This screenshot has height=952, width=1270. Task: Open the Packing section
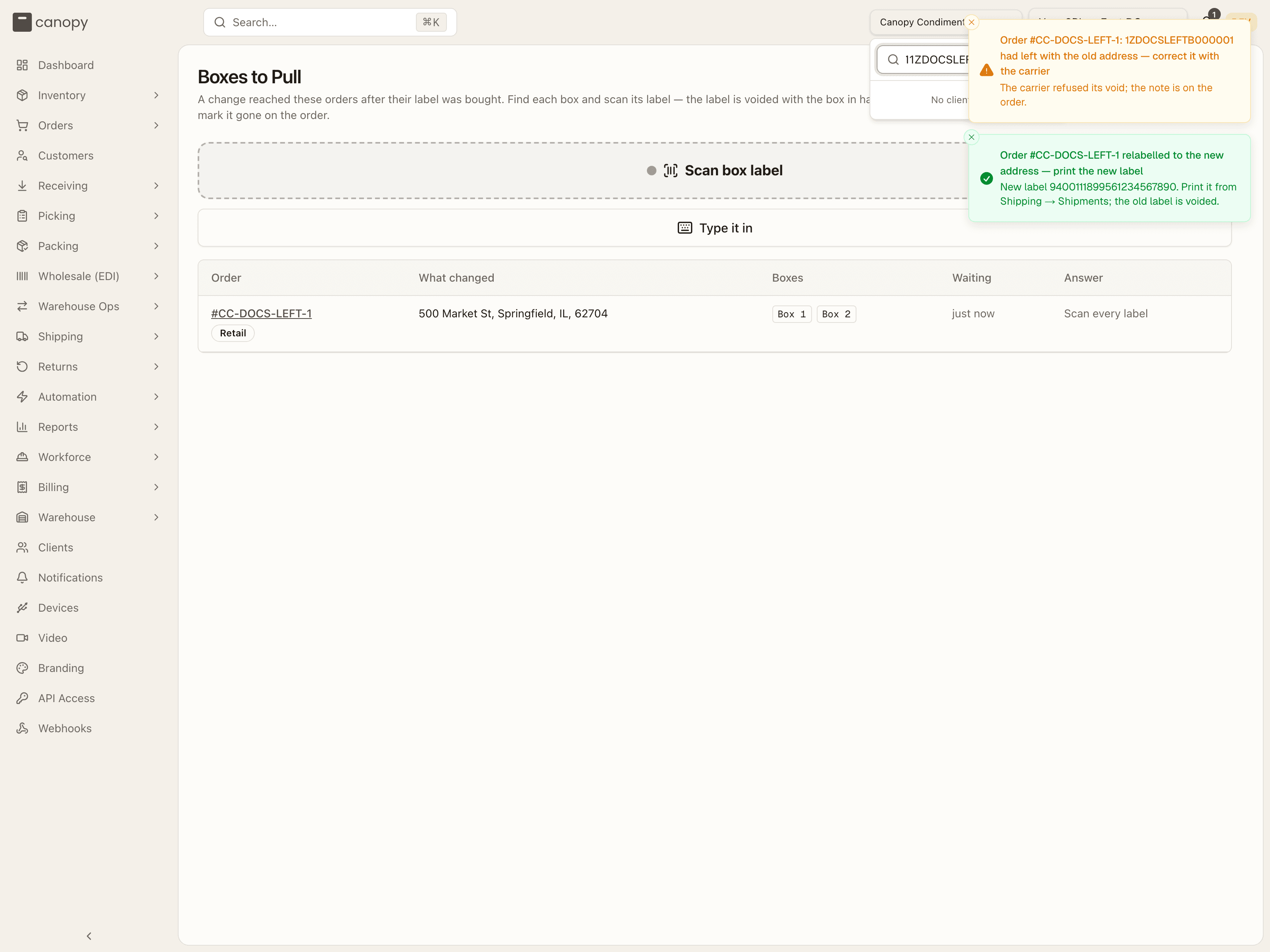pyautogui.click(x=89, y=246)
